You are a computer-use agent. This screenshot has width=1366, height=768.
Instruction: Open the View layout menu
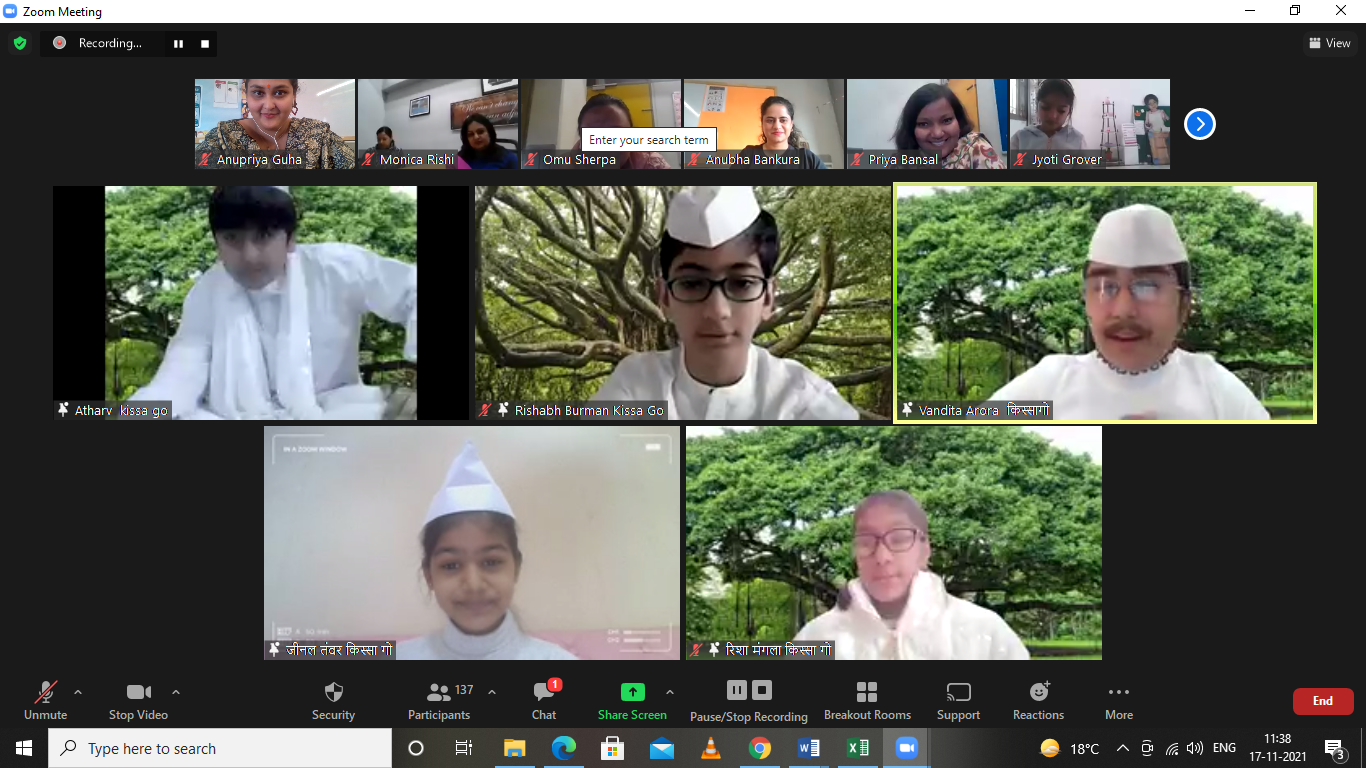pos(1330,43)
